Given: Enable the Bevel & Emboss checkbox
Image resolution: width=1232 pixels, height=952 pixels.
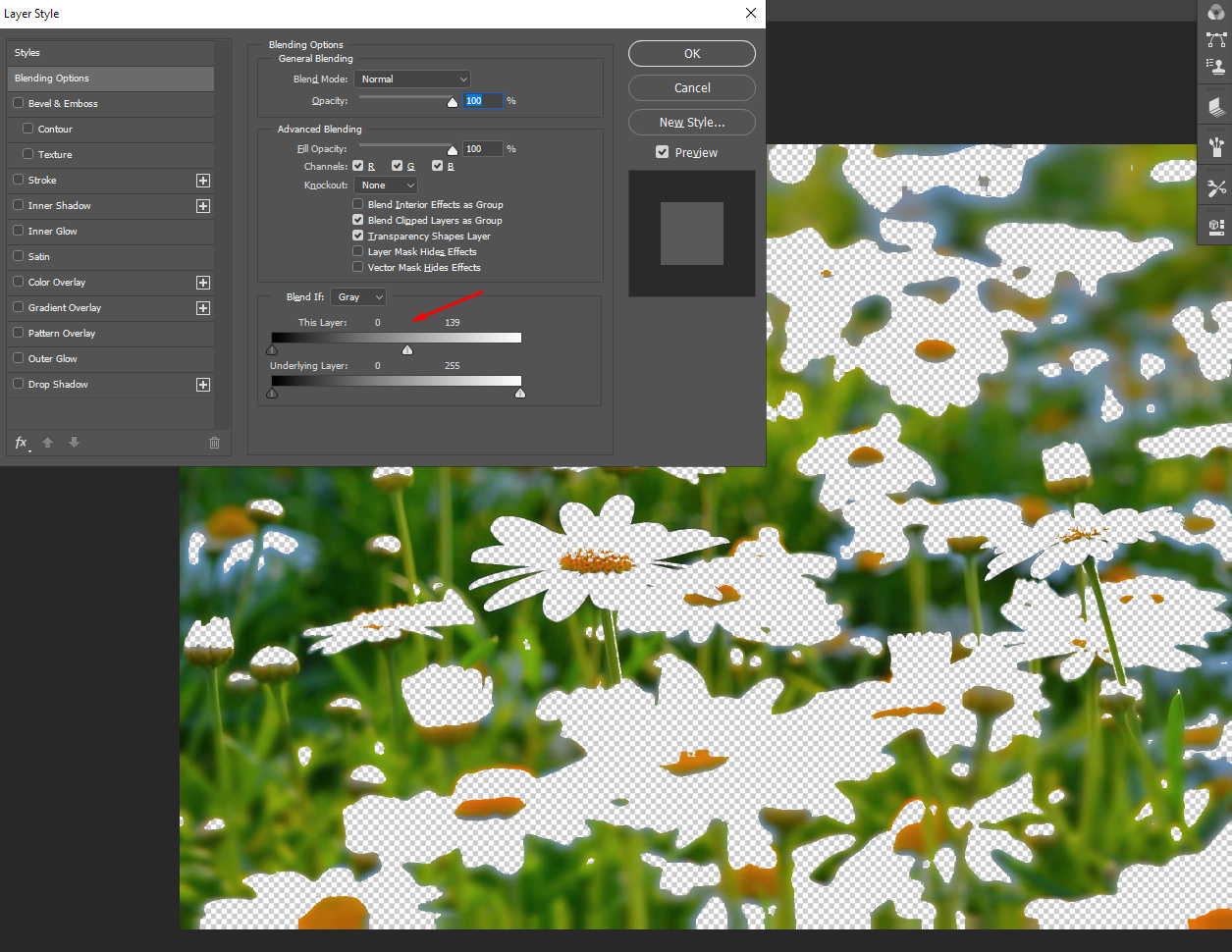Looking at the screenshot, I should coord(17,103).
